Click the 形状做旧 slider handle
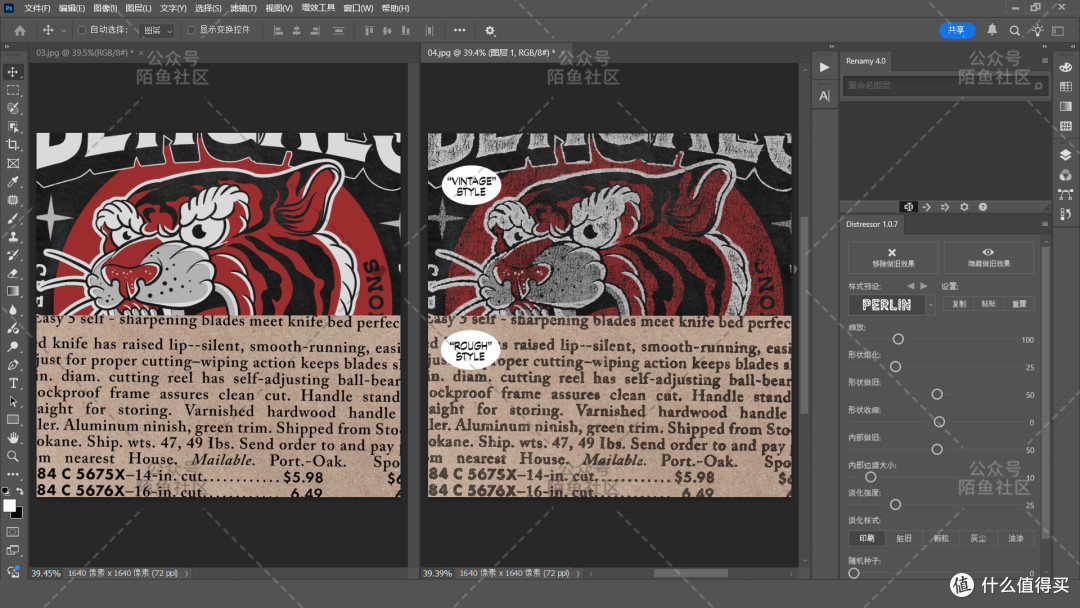This screenshot has height=608, width=1080. [x=937, y=395]
